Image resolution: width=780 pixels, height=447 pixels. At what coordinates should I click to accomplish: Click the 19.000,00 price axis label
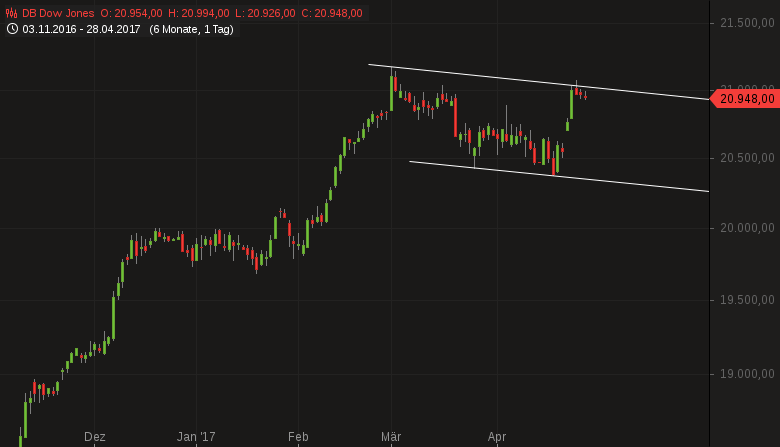pyautogui.click(x=747, y=374)
